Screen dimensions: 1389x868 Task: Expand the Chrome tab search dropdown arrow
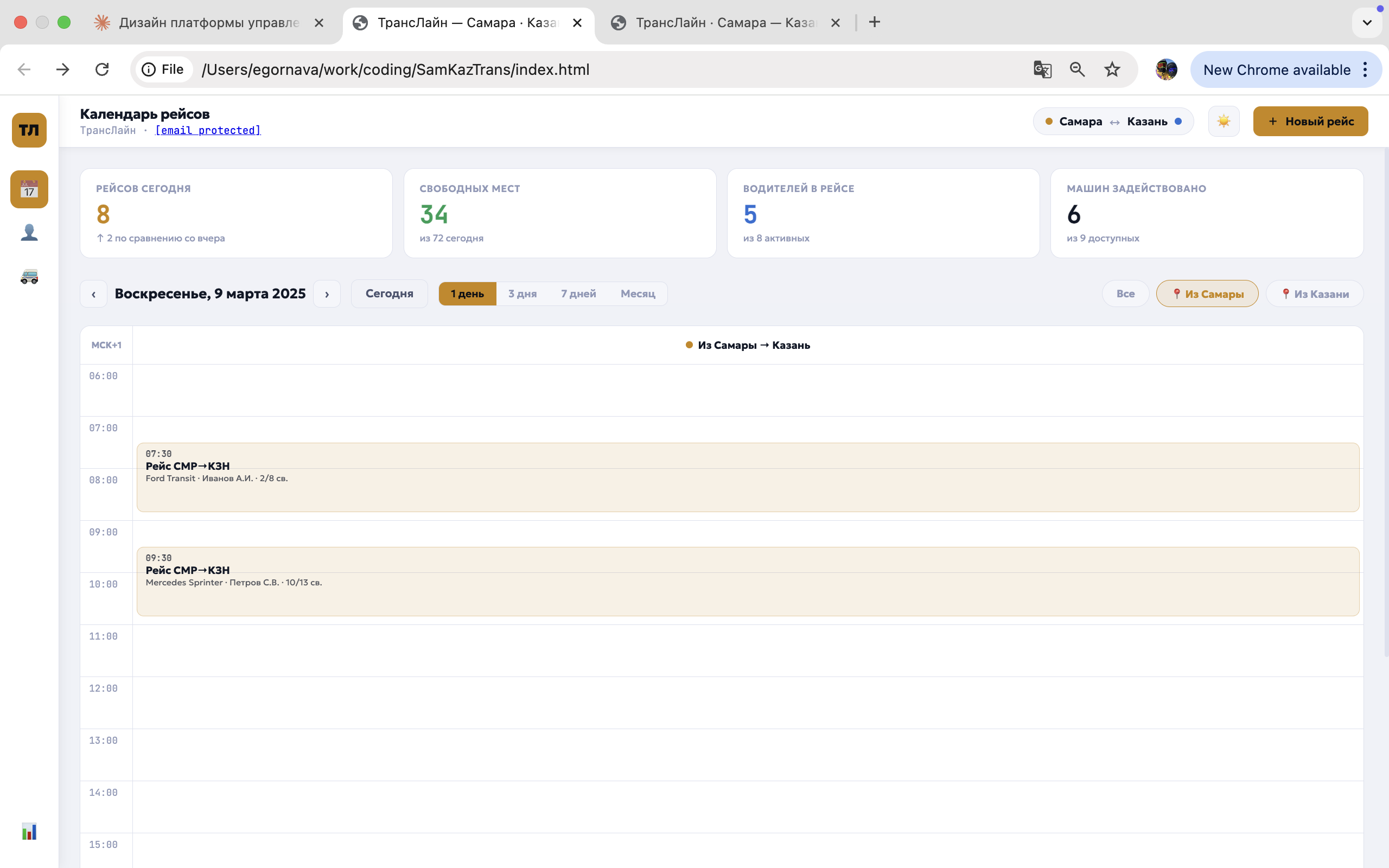pyautogui.click(x=1367, y=22)
